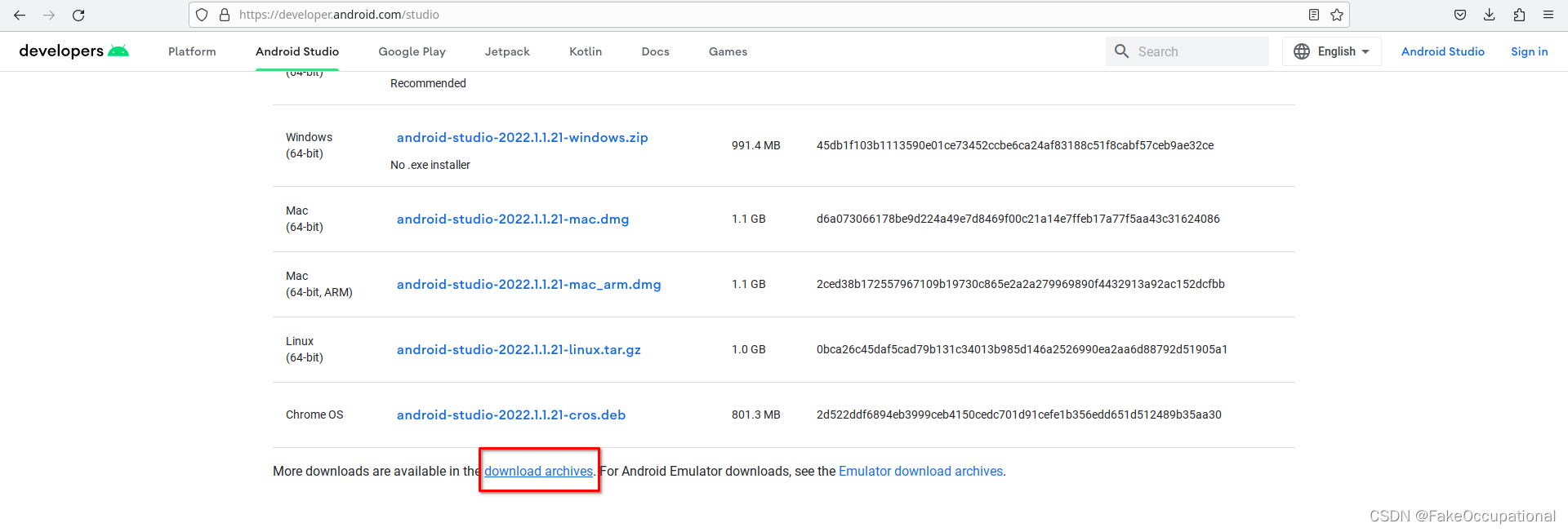Download android-studio-2022.1.1.21-linux.tar.gz
Screen dimensions: 1568x532
click(x=519, y=350)
